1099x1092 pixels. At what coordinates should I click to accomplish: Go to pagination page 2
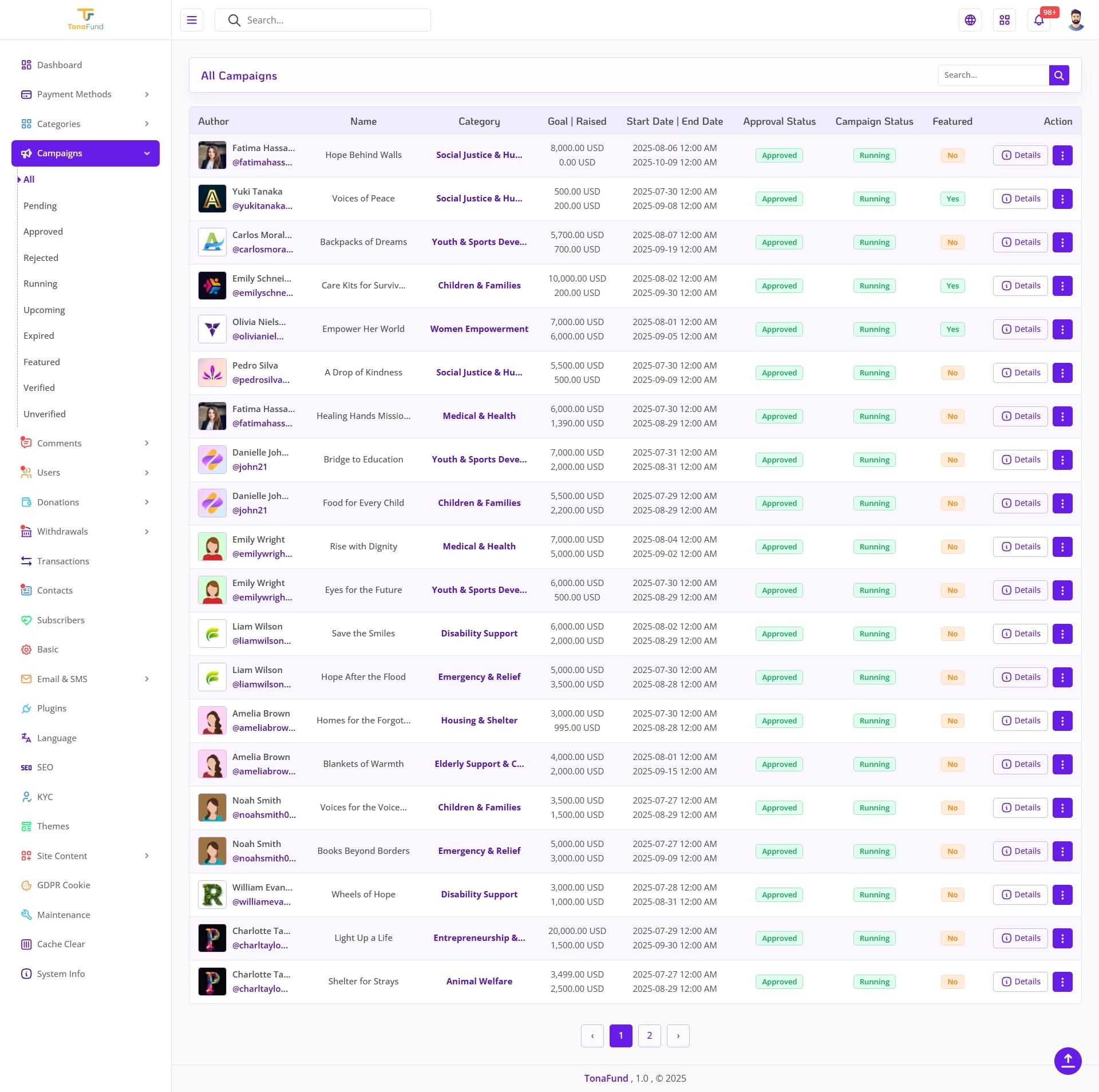tap(649, 1035)
